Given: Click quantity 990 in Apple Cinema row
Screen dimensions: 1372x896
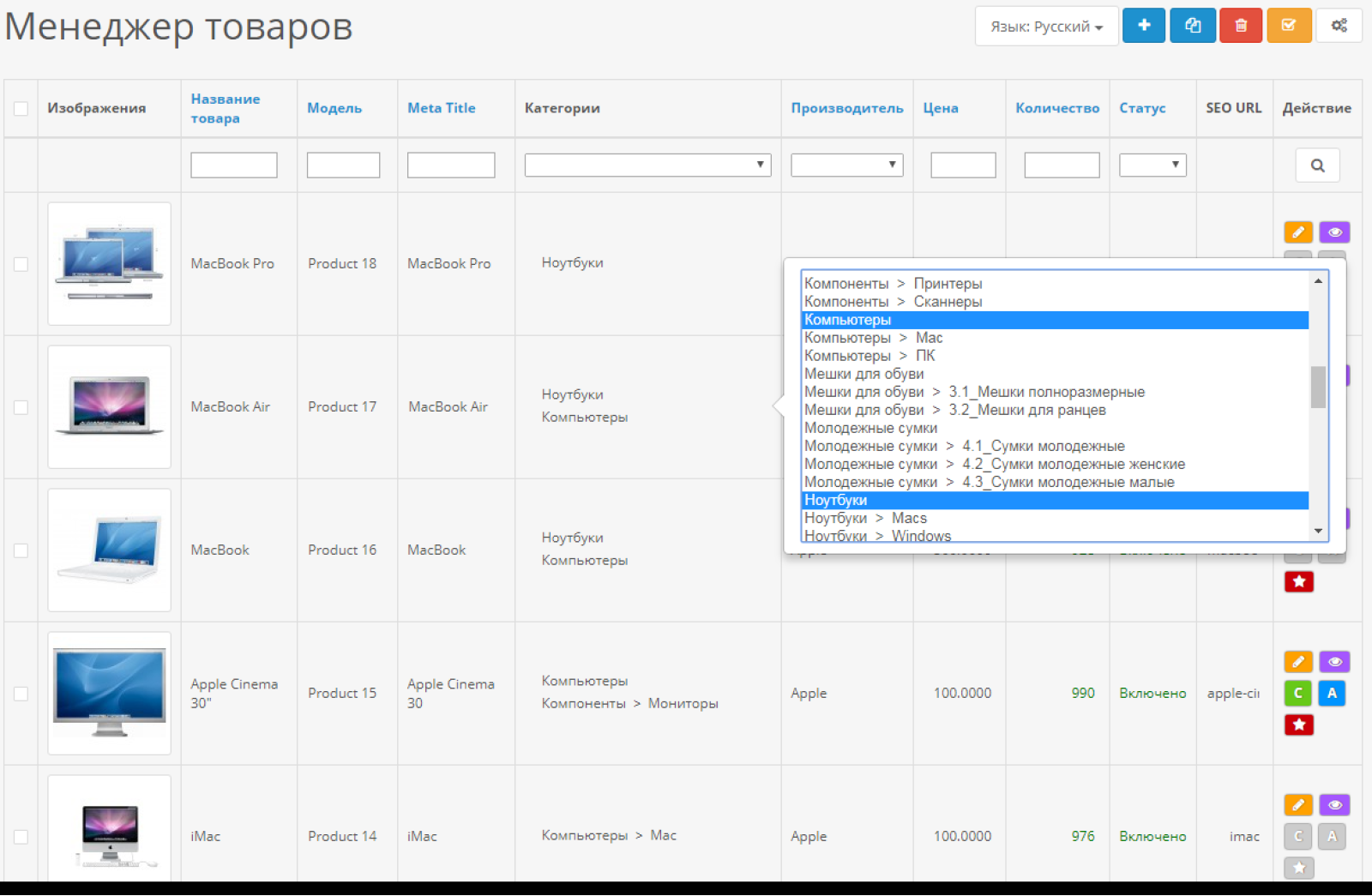Looking at the screenshot, I should [1083, 693].
